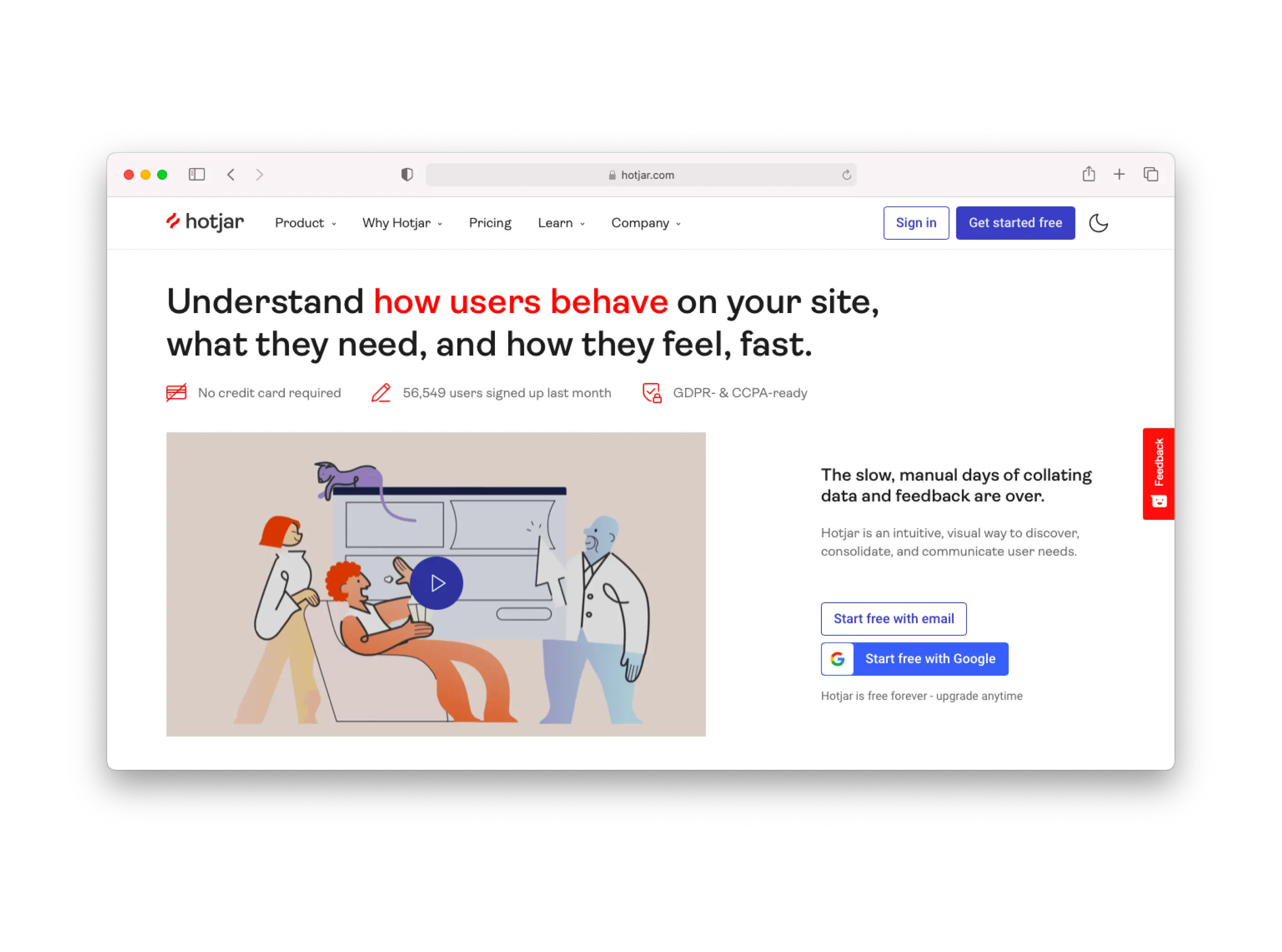Show the tab overview icon
Screen dimensions: 1282x952
pos(1151,174)
